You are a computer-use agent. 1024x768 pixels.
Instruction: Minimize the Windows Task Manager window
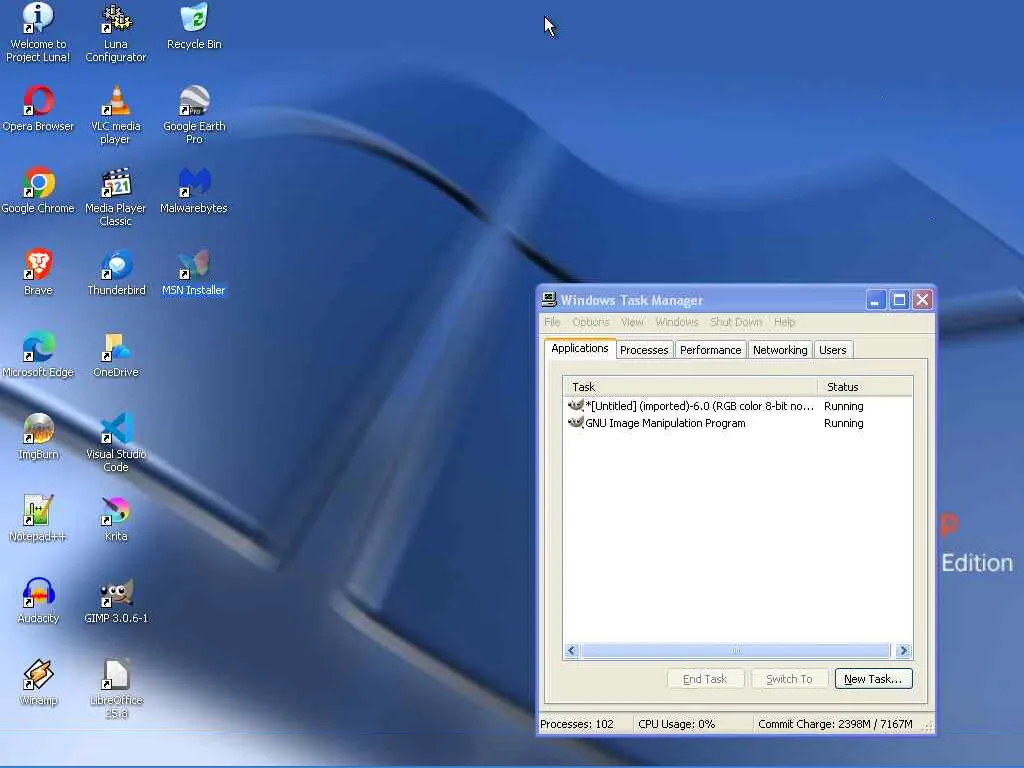[x=875, y=300]
